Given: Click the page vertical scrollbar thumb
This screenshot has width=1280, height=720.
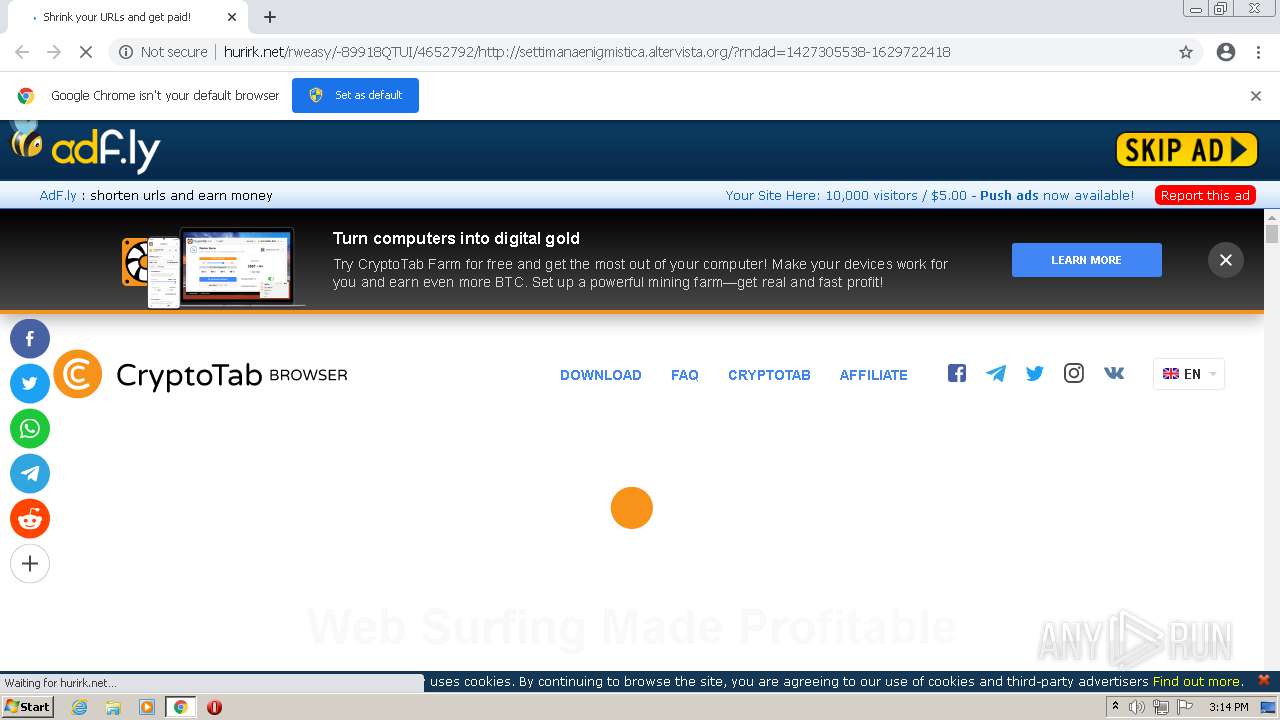Looking at the screenshot, I should [1272, 234].
